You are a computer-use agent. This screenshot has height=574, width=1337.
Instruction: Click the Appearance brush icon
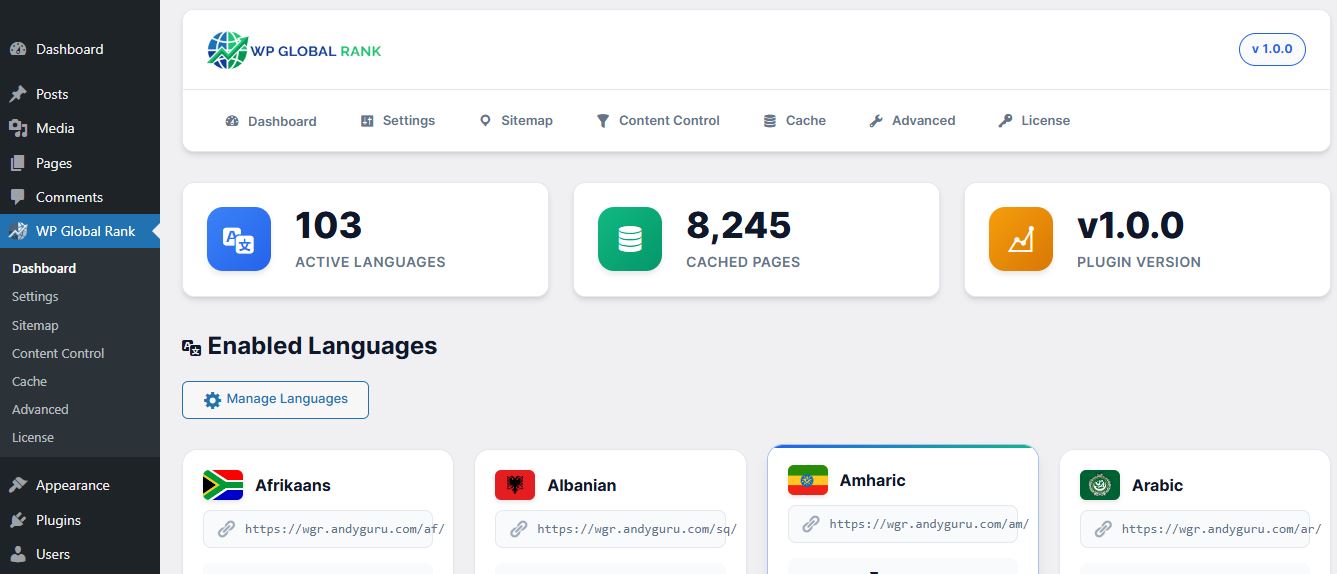(x=18, y=485)
